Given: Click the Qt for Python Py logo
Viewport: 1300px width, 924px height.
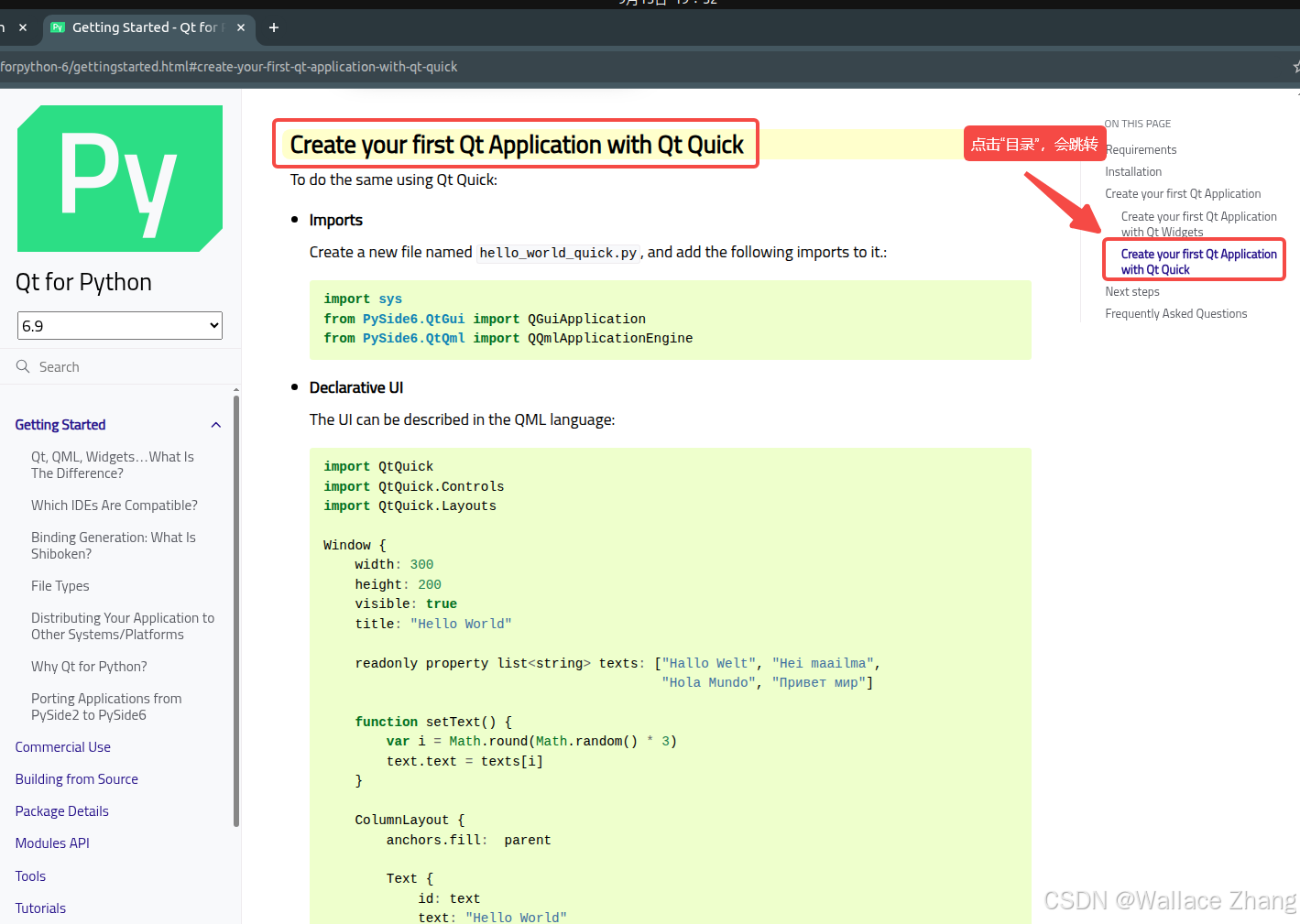Looking at the screenshot, I should click(x=120, y=179).
